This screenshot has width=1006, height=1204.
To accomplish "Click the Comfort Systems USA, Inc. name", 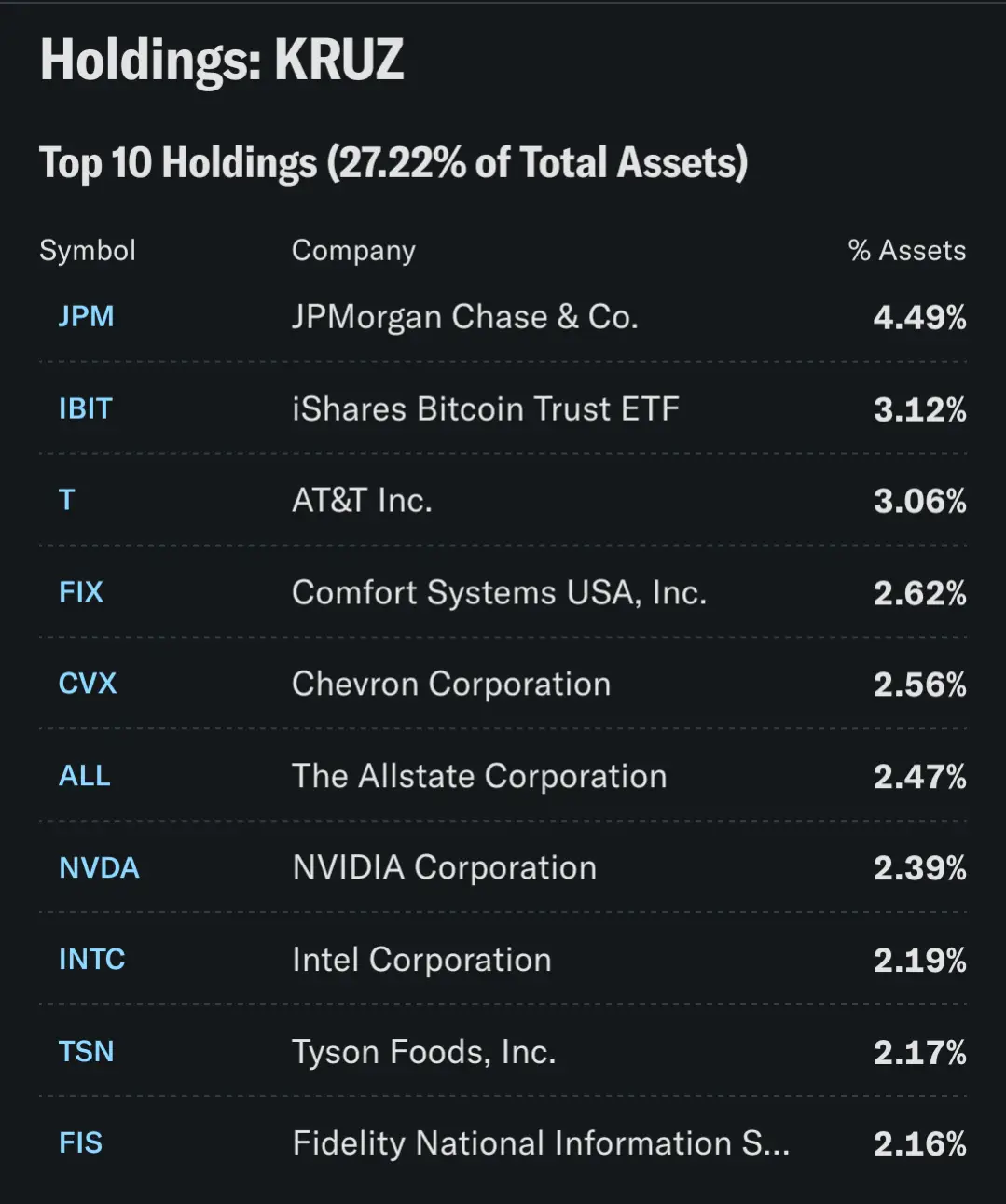I will click(x=499, y=592).
